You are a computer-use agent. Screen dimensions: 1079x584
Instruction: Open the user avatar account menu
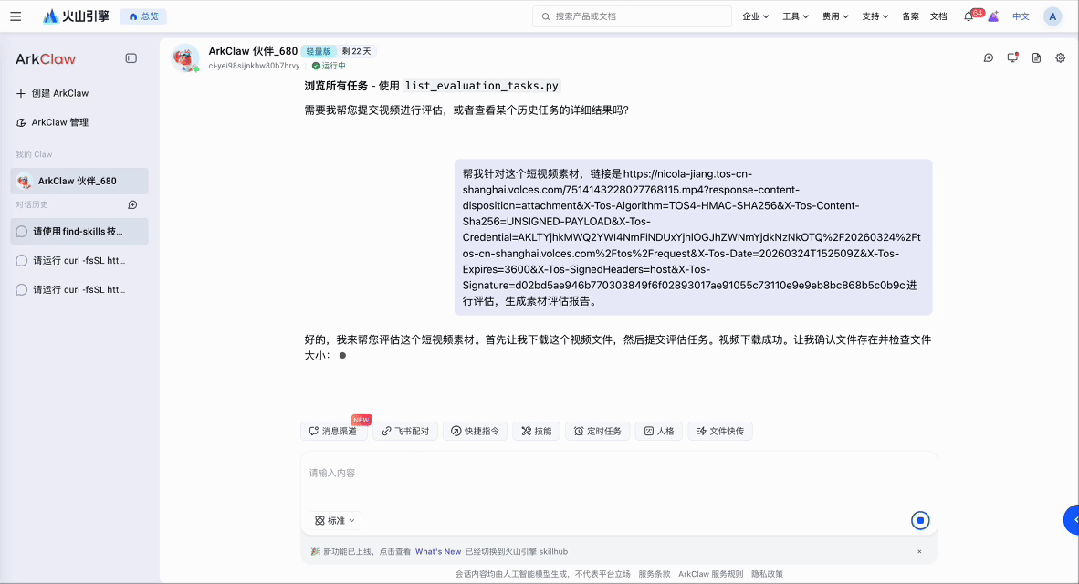1052,17
